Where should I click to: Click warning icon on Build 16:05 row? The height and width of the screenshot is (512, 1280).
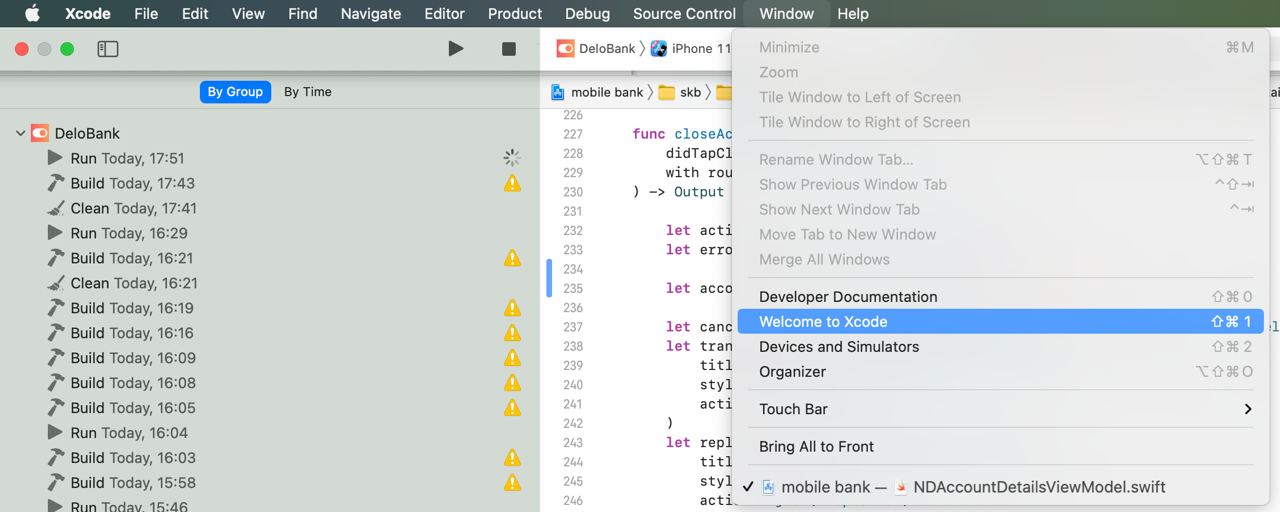point(512,408)
